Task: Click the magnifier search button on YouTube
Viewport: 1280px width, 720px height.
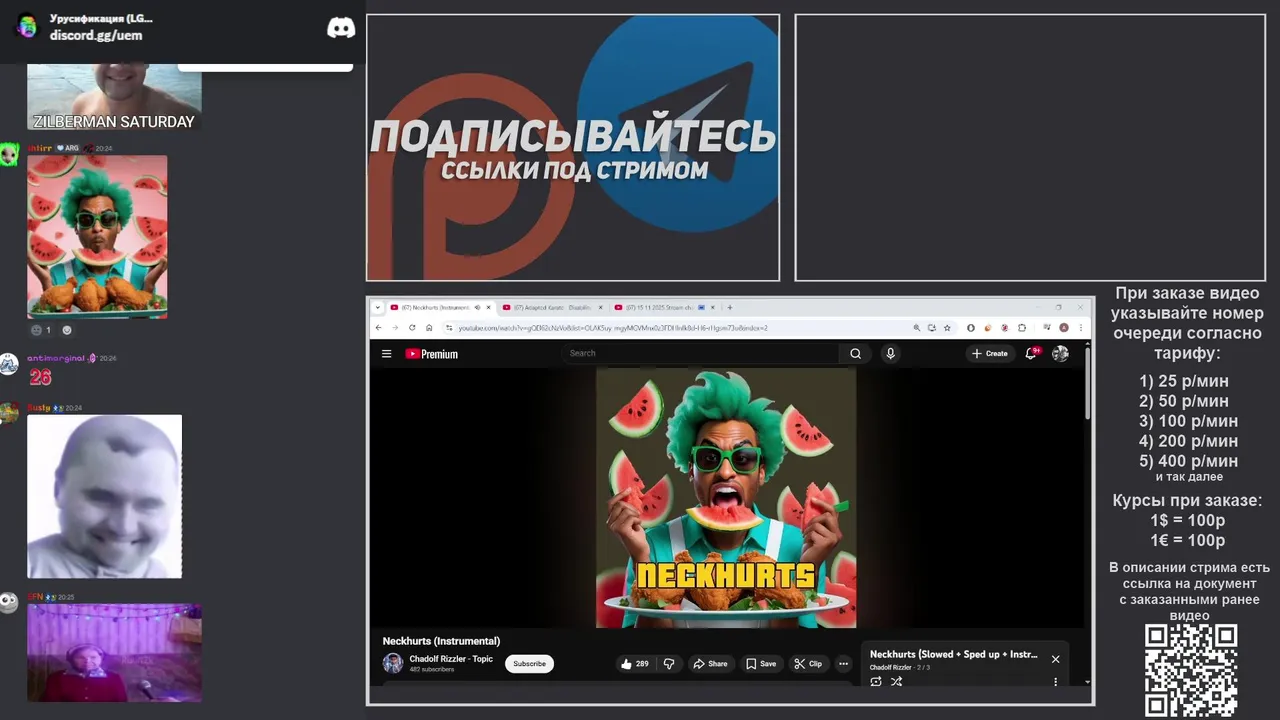Action: (x=855, y=353)
